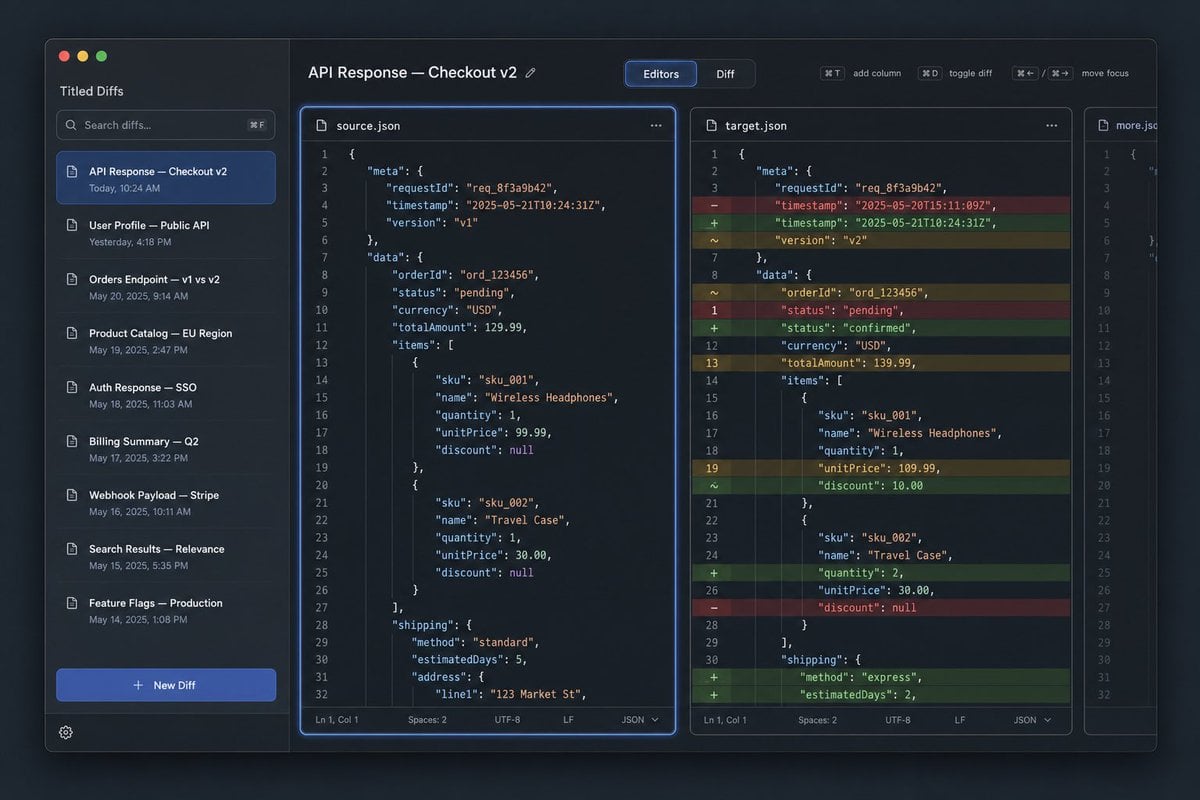The width and height of the screenshot is (1200, 800).
Task: Open the target.json three-dot menu
Action: coord(1052,125)
